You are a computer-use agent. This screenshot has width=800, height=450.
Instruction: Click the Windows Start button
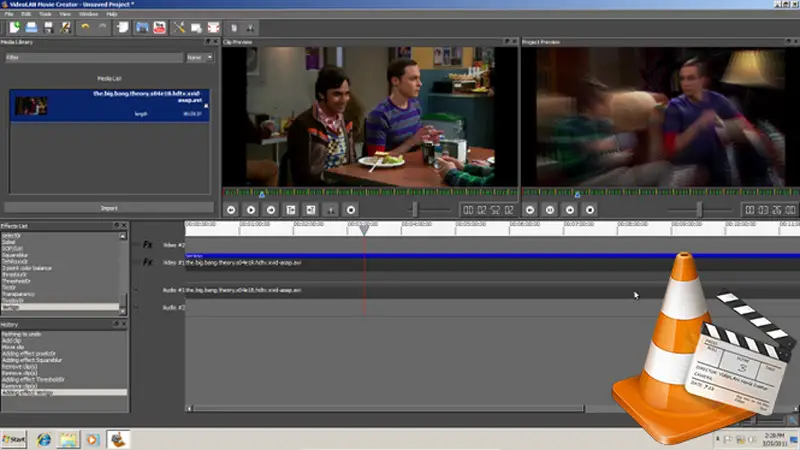(14, 439)
